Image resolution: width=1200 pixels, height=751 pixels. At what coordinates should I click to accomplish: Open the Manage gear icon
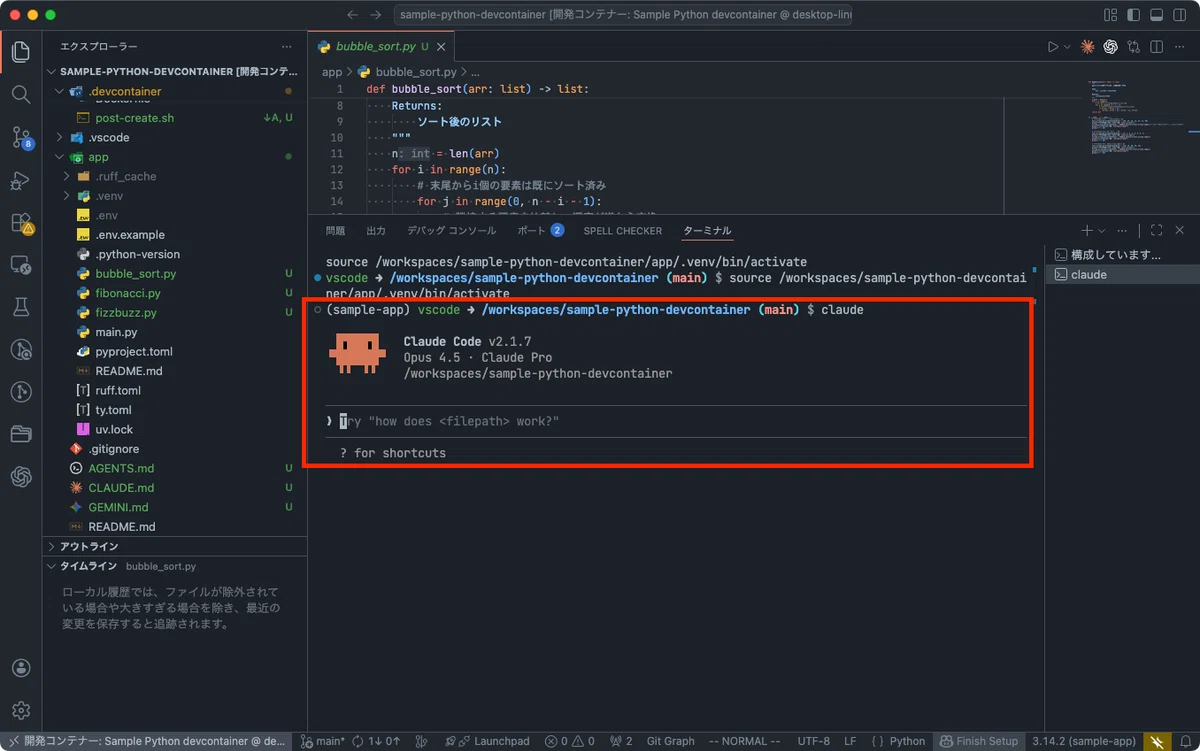(x=21, y=710)
